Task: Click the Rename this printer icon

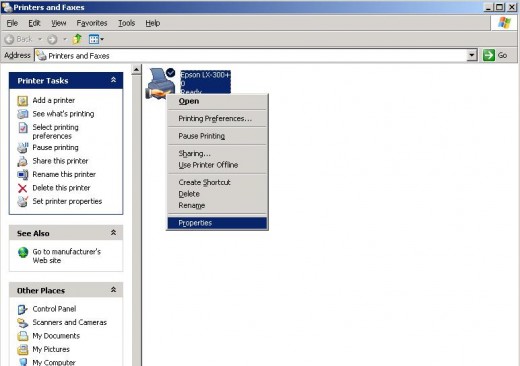Action: tap(23, 175)
